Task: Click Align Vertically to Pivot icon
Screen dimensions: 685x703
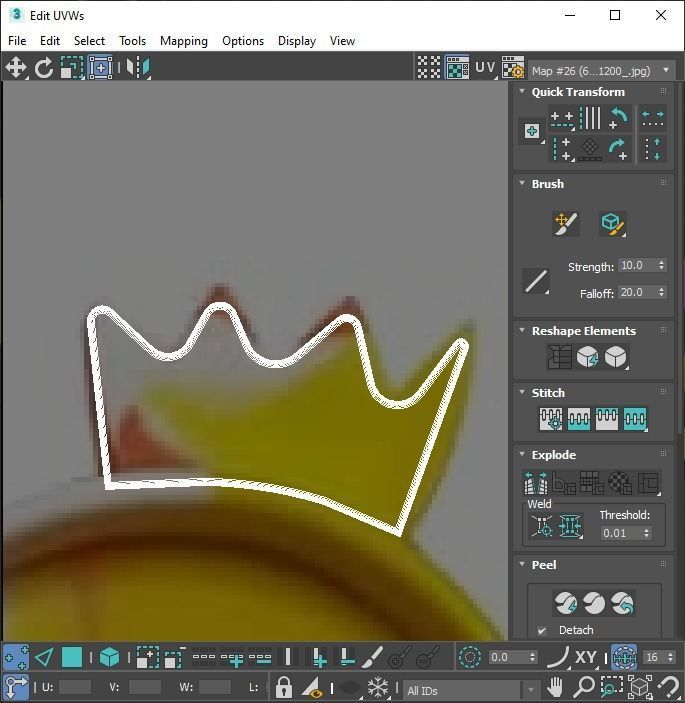Action: coord(562,150)
